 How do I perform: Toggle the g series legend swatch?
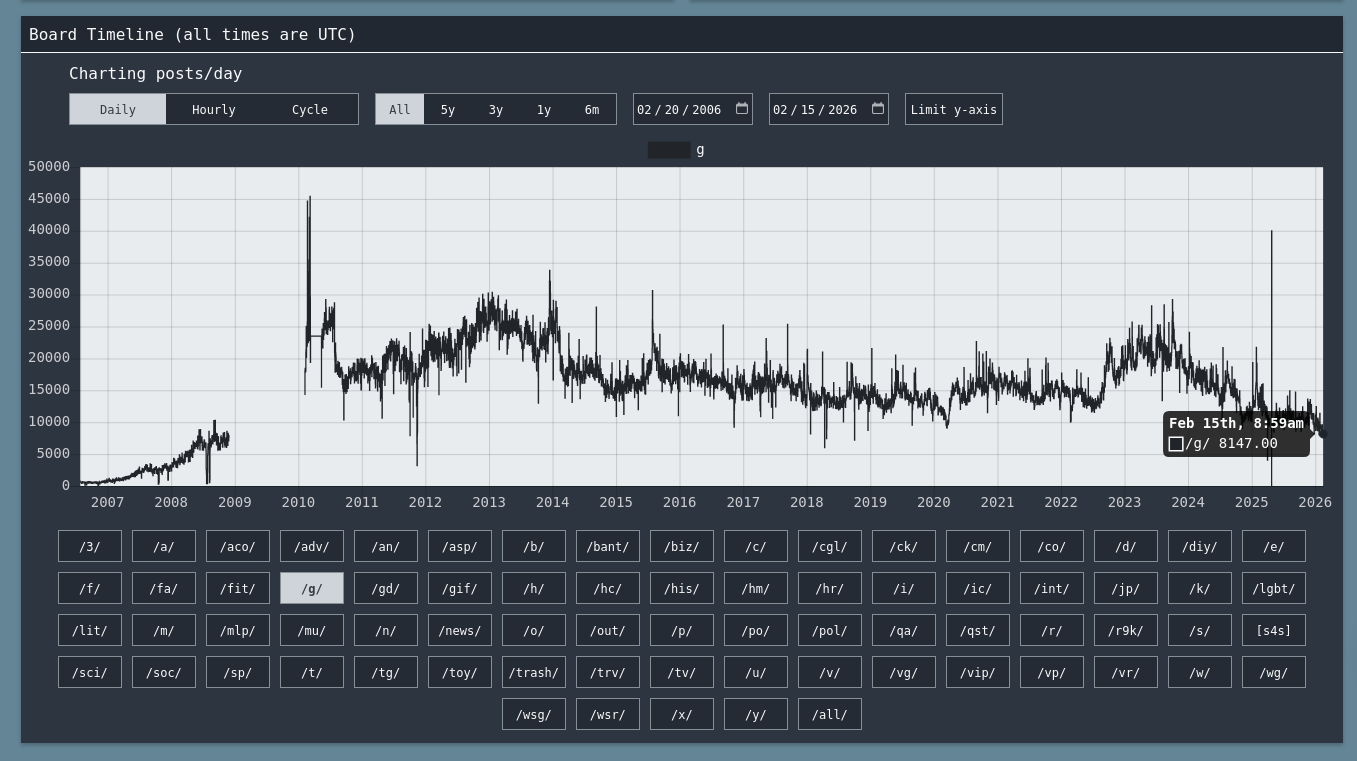pyautogui.click(x=668, y=150)
